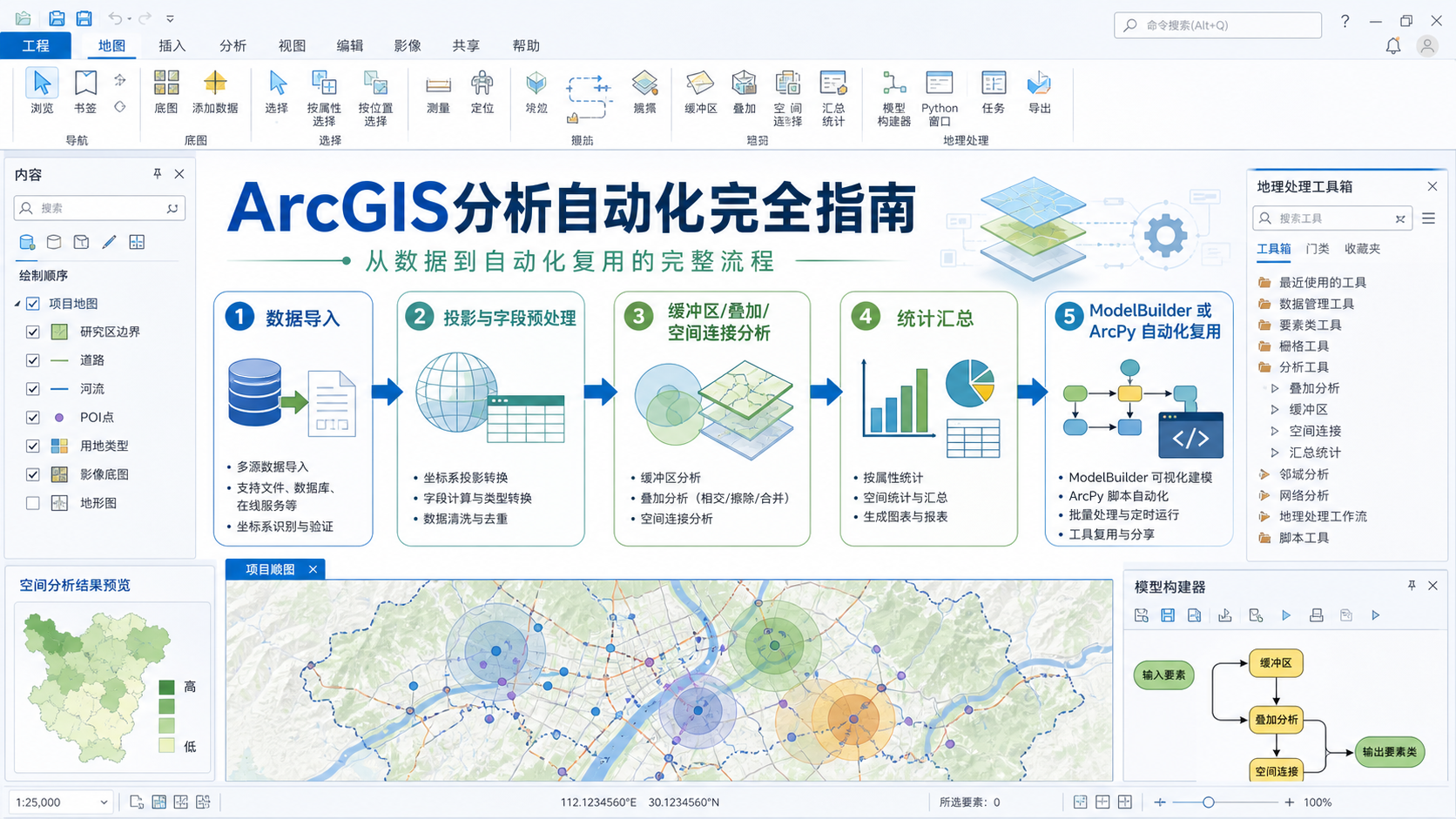
Task: Click the print icon in 模型构建器 toolbar
Action: (x=1317, y=615)
